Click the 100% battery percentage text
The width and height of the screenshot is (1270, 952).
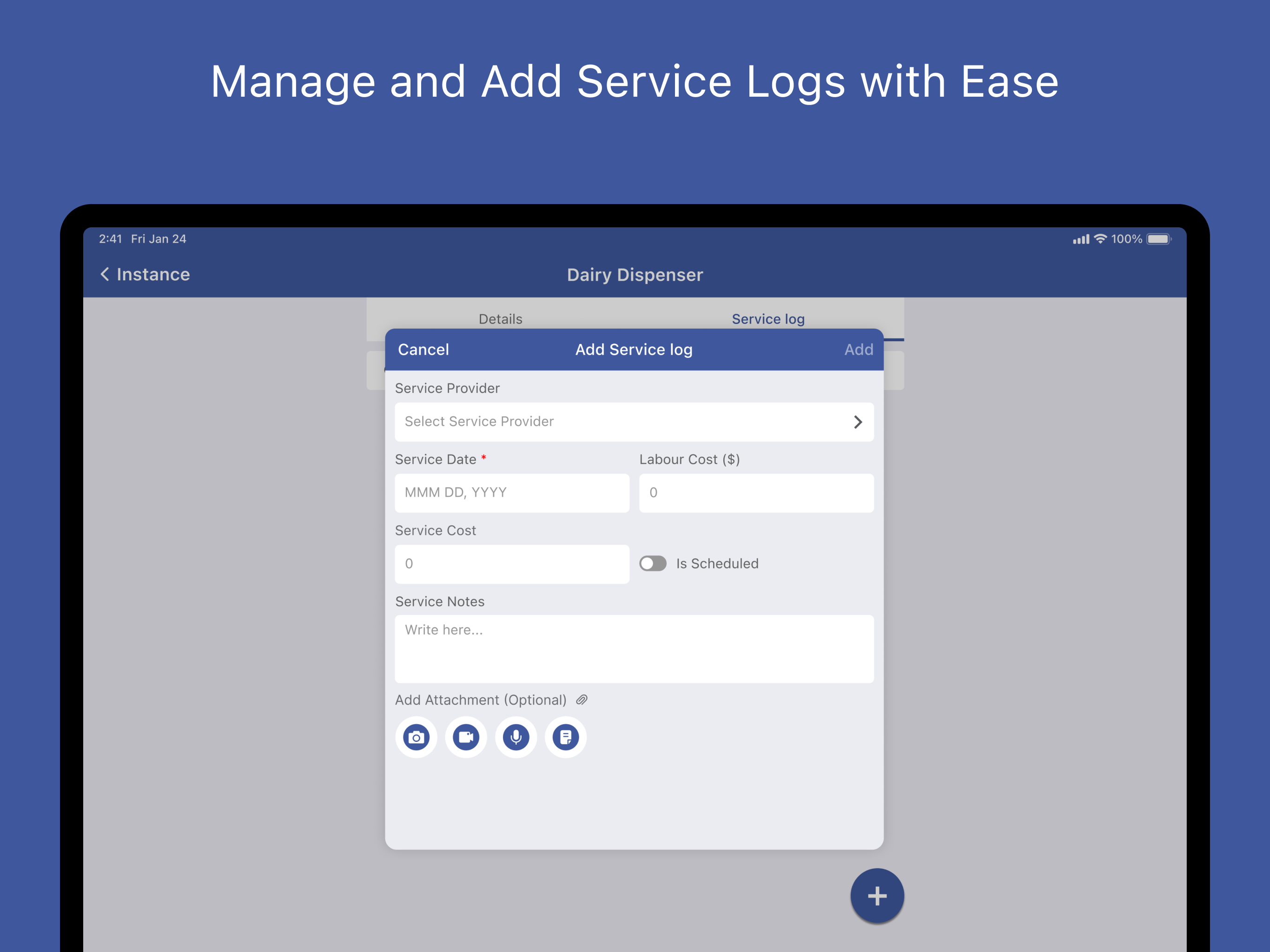click(x=1126, y=239)
